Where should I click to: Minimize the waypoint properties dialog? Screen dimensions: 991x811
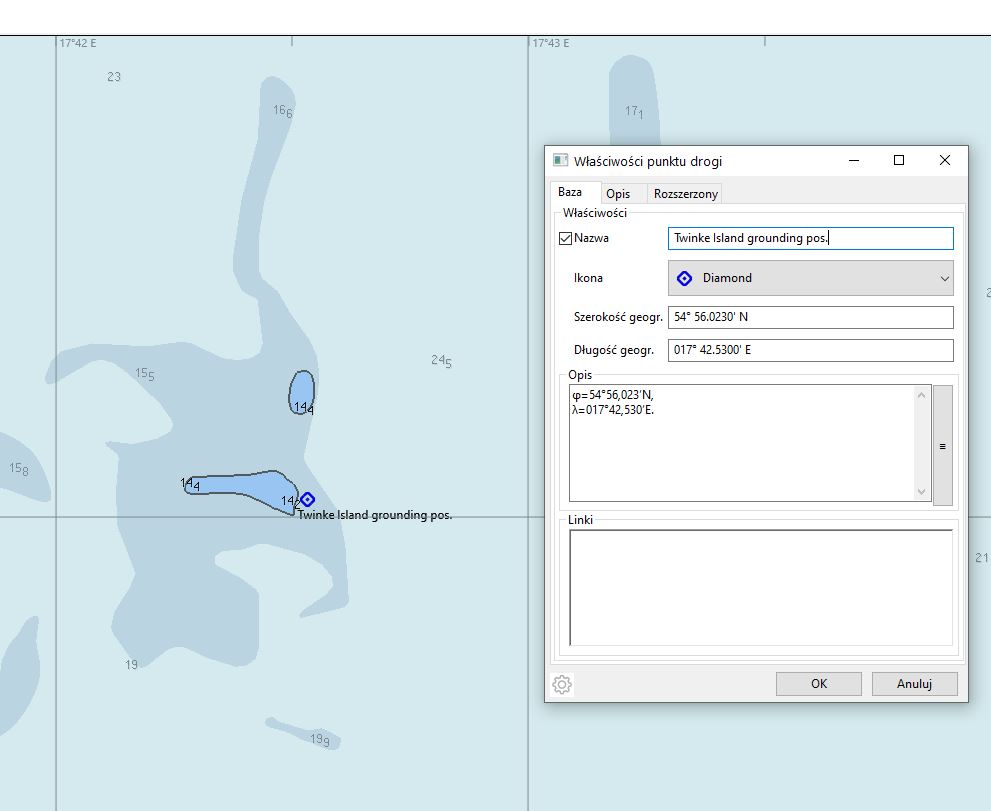click(x=853, y=161)
